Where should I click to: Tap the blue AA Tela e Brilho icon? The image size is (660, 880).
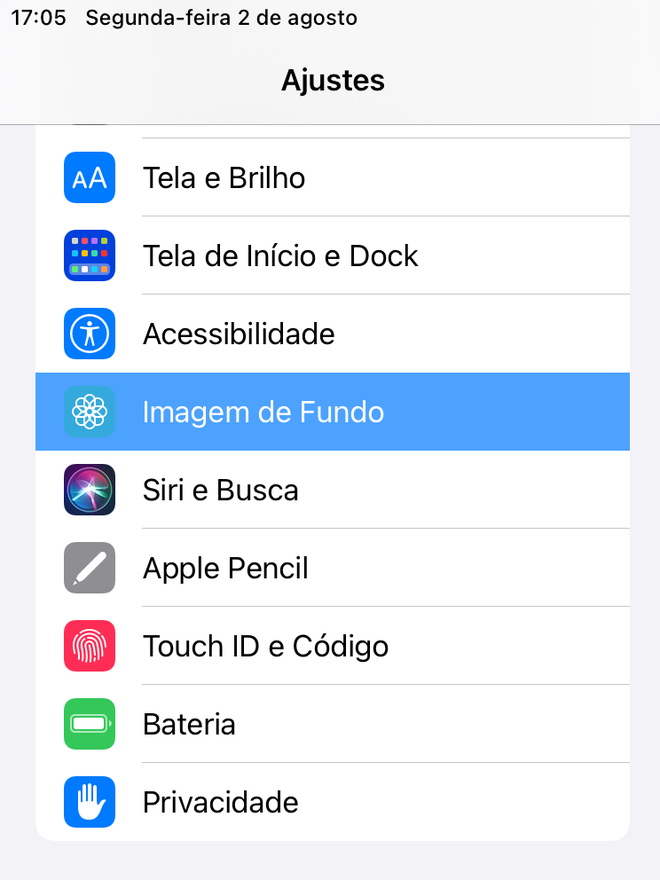(x=89, y=177)
